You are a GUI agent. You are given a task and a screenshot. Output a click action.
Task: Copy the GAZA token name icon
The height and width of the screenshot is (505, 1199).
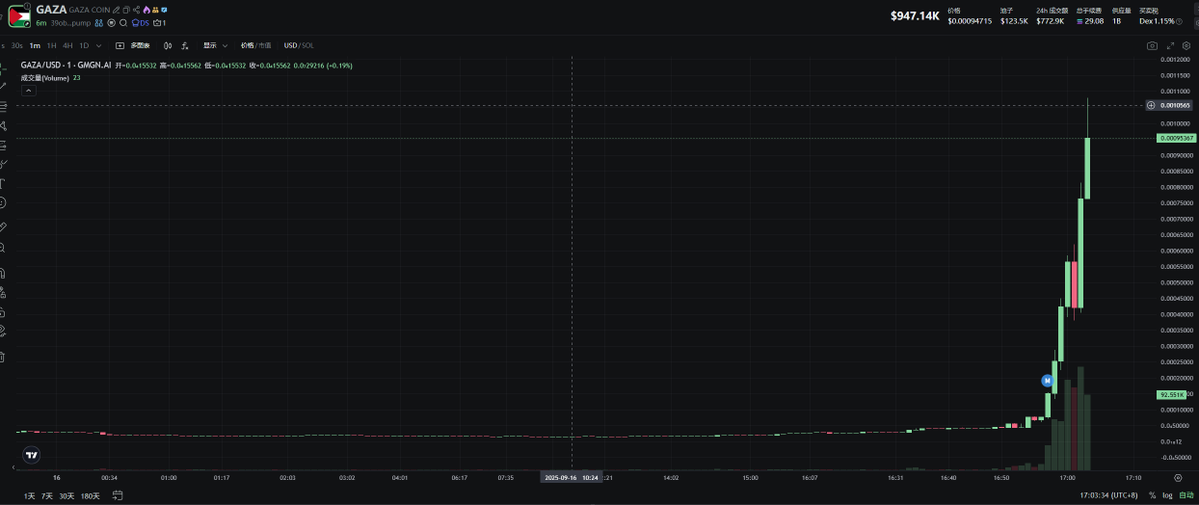126,10
